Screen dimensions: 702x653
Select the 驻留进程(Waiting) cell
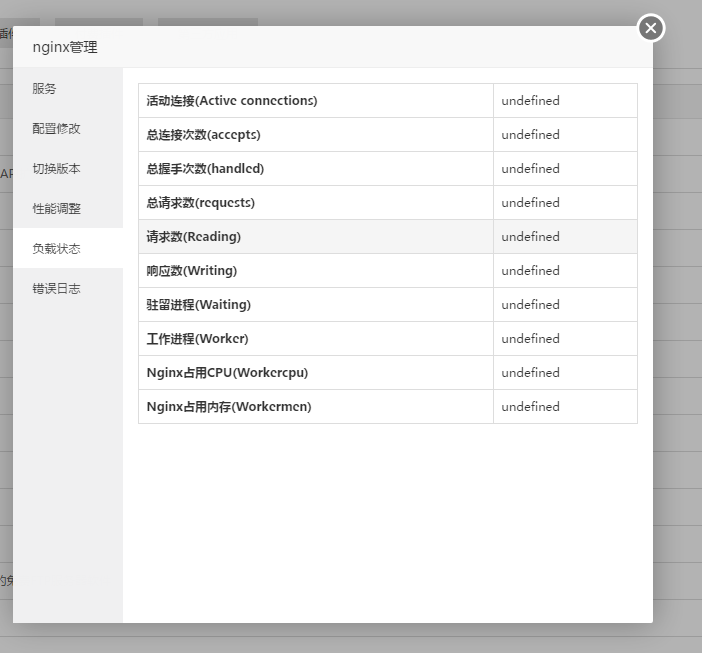click(x=316, y=305)
